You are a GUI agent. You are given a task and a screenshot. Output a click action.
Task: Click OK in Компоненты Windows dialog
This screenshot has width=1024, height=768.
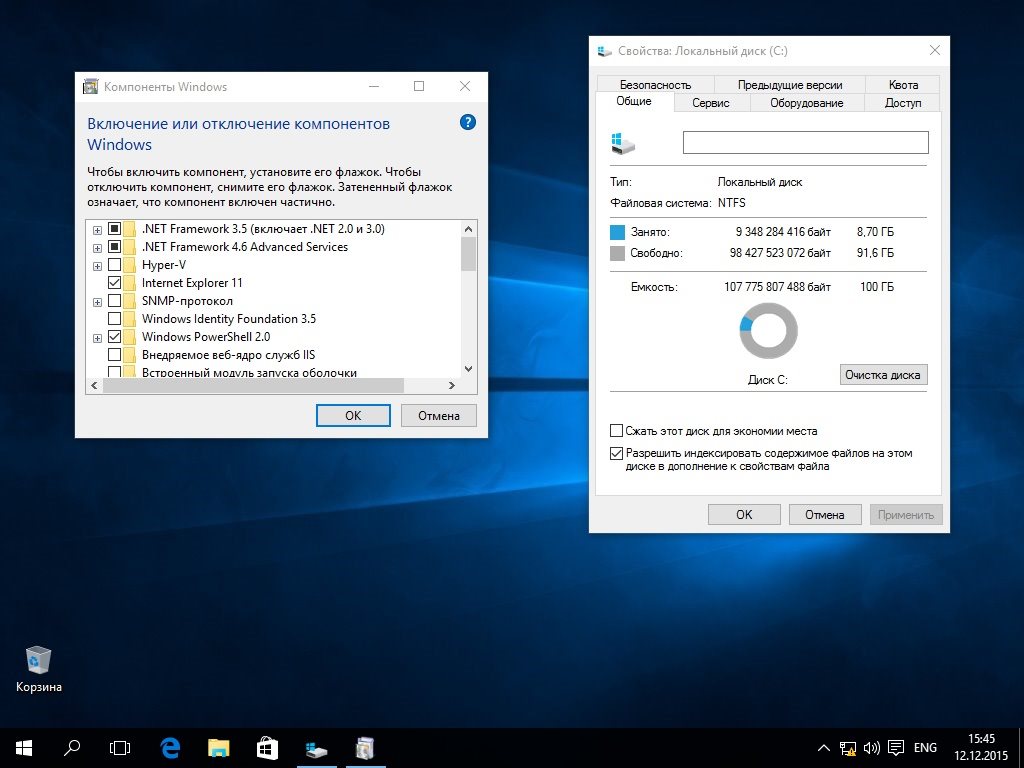pos(353,415)
